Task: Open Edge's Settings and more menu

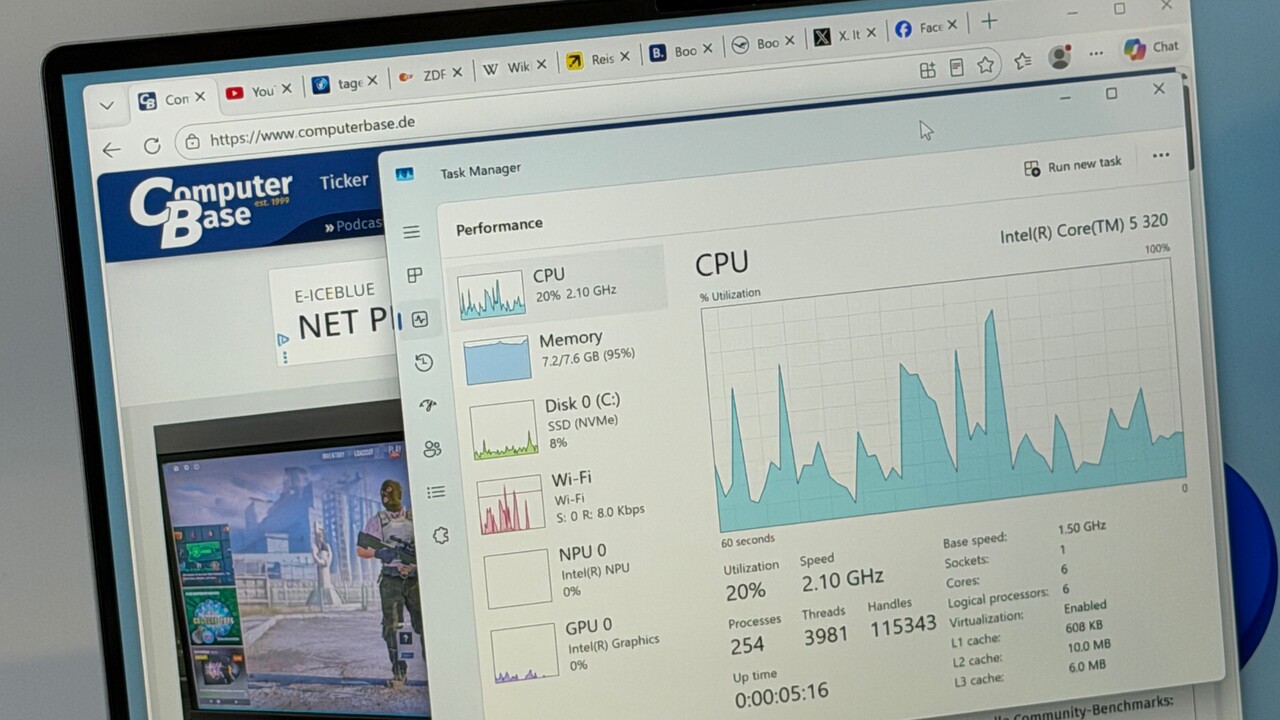Action: click(x=1097, y=53)
